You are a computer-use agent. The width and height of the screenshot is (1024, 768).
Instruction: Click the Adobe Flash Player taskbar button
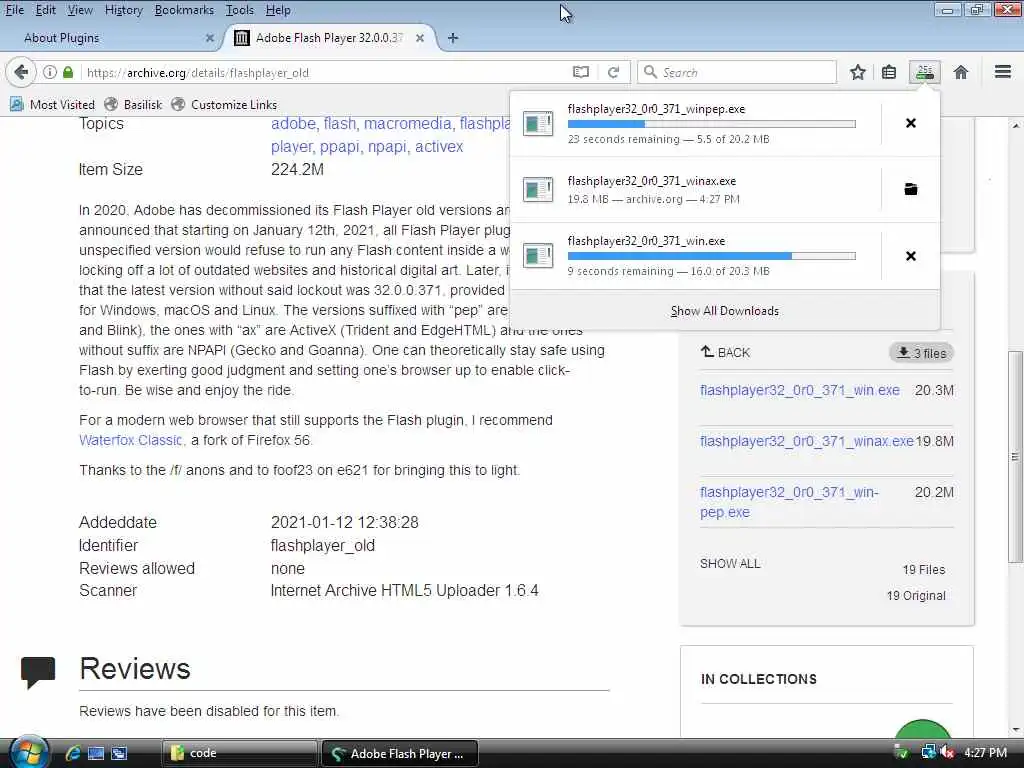tap(400, 754)
